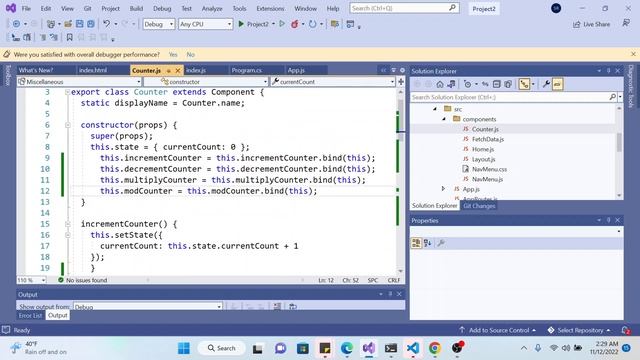This screenshot has width=640, height=360.
Task: Switch to the Program.cs tab
Action: (x=247, y=70)
